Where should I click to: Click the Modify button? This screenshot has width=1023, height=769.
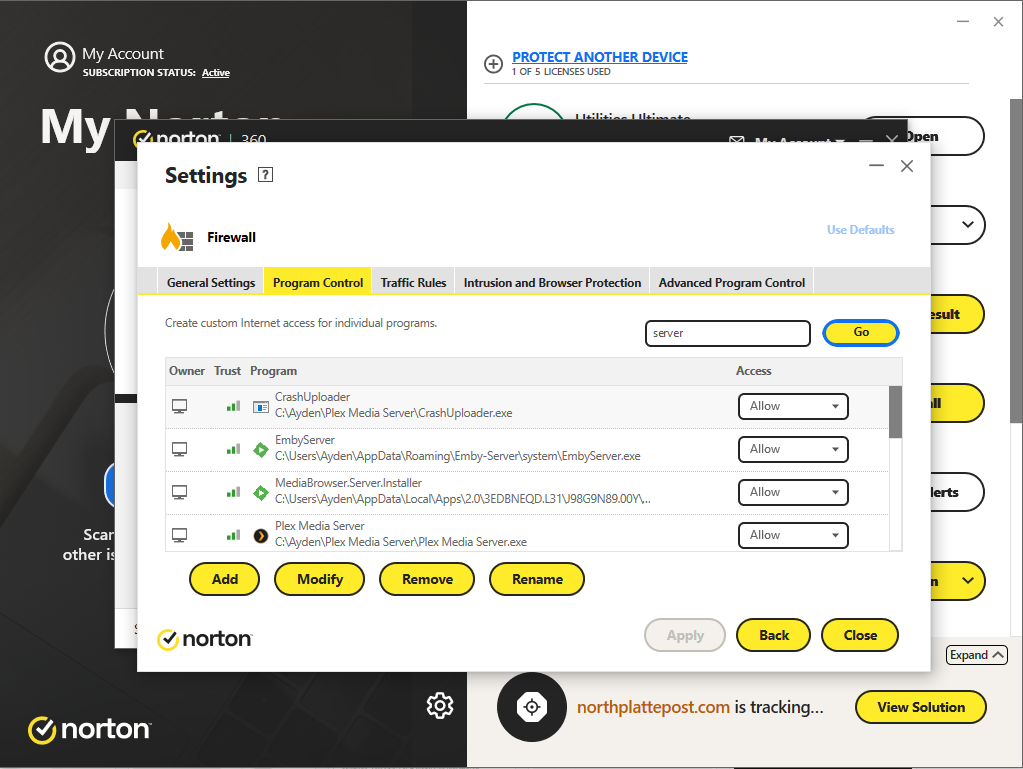tap(320, 579)
